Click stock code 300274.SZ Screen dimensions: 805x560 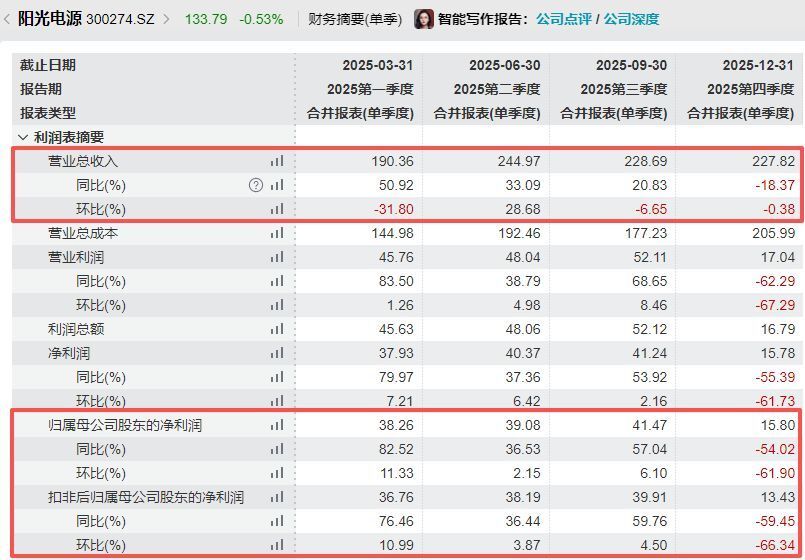click(120, 20)
